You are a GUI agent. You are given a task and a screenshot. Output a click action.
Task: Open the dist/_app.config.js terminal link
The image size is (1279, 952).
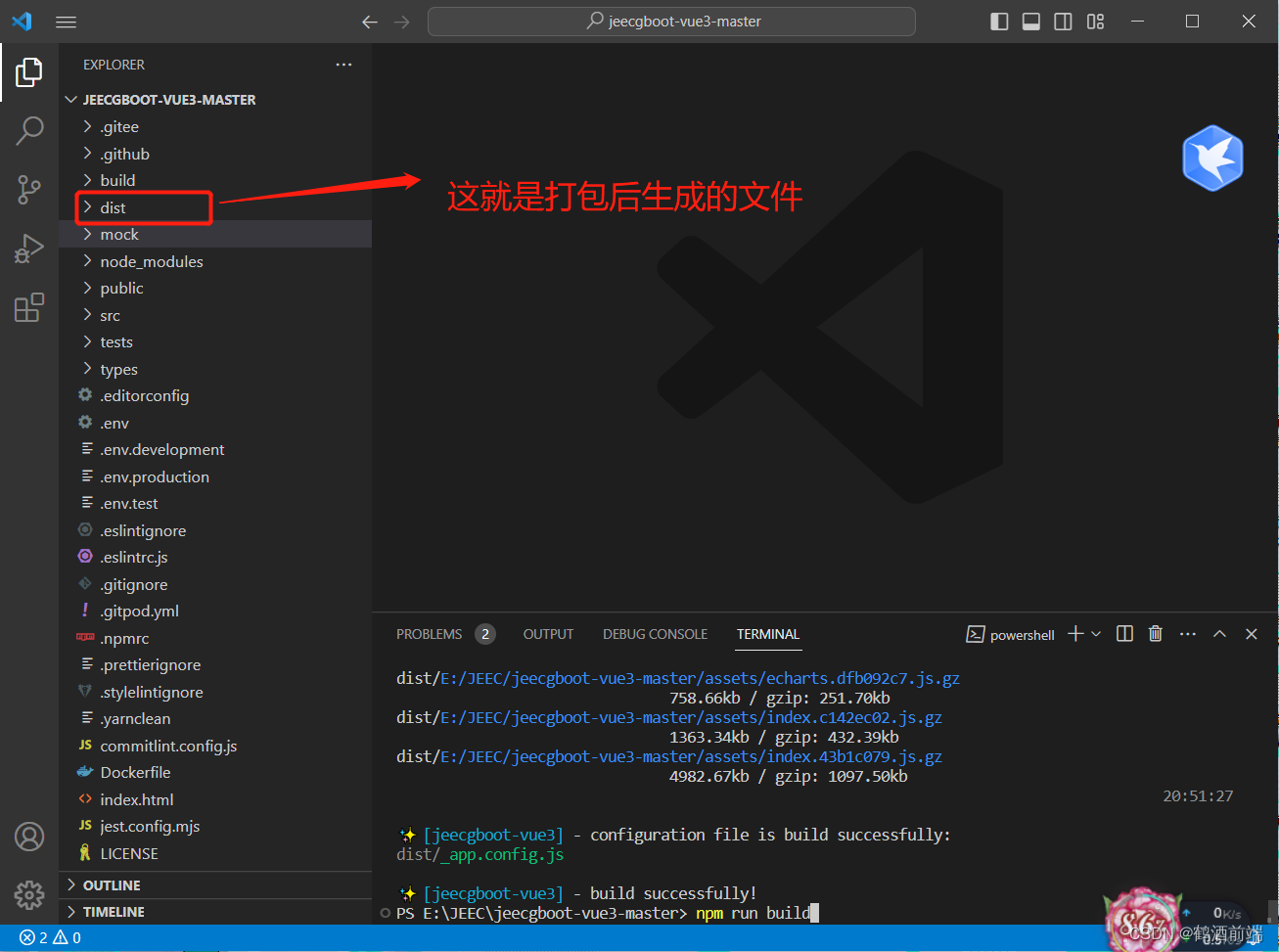click(x=480, y=854)
